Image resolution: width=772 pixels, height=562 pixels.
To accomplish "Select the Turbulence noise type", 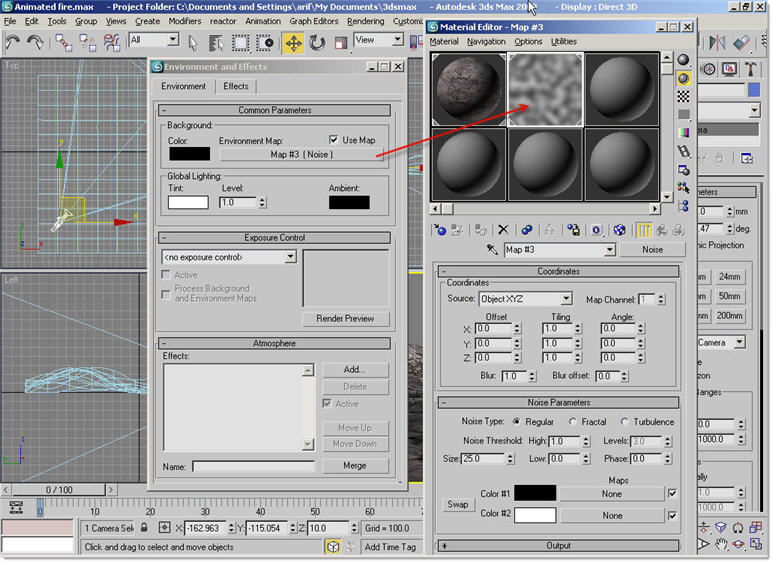I will coord(625,422).
